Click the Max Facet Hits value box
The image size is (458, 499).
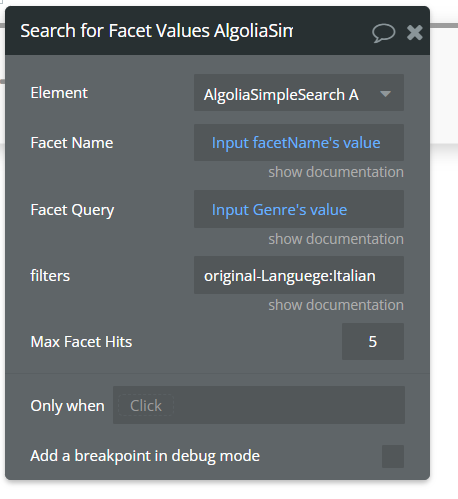373,342
